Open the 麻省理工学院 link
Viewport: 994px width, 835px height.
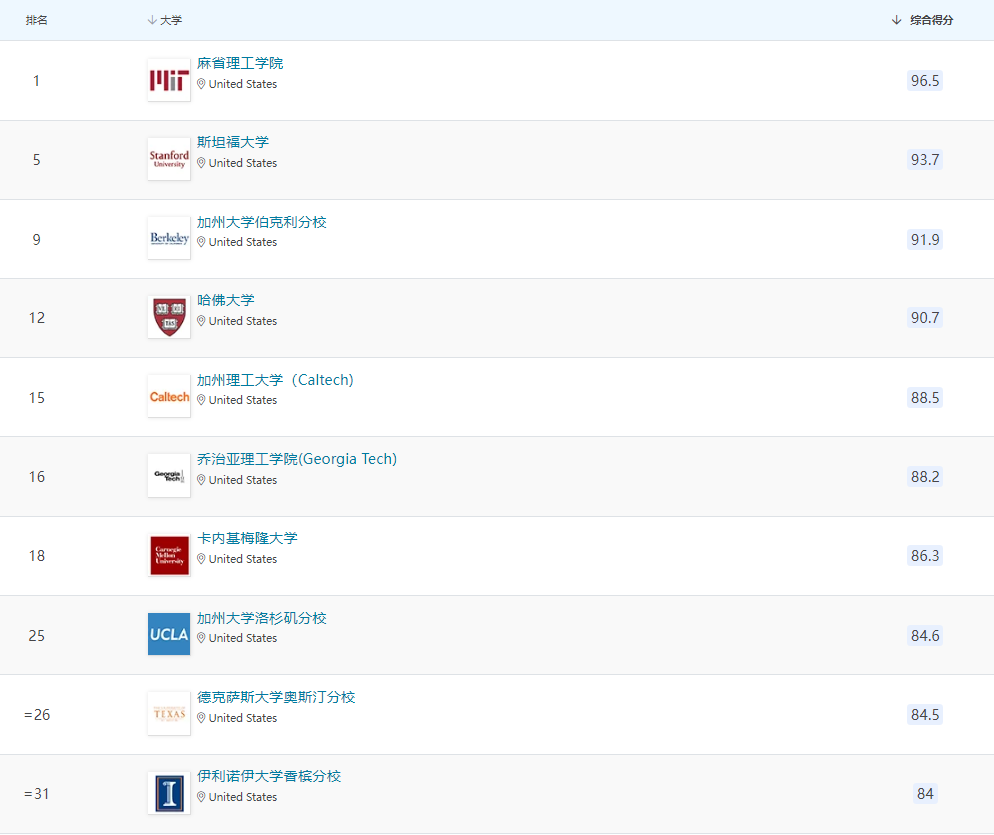(240, 63)
